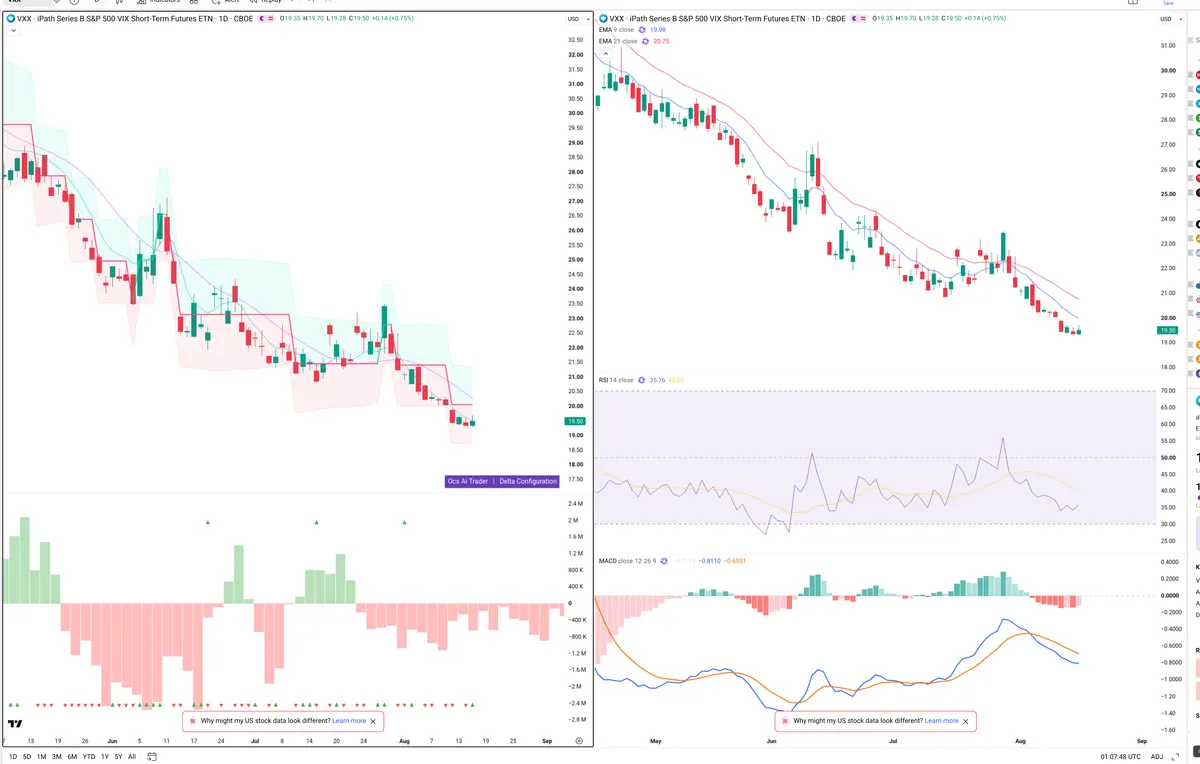Screen dimensions: 1200x764
Task: Select the 1D time range
Action: tap(13, 756)
